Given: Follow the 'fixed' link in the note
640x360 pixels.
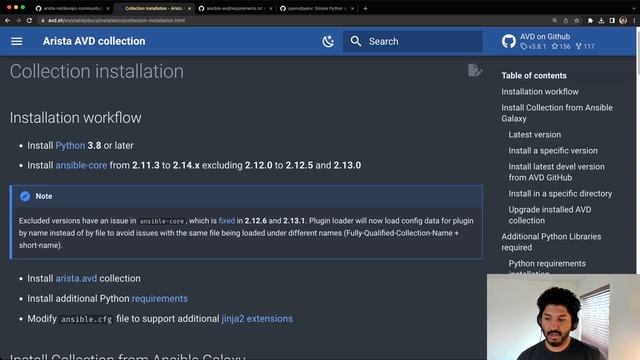Looking at the screenshot, I should 227,221.
